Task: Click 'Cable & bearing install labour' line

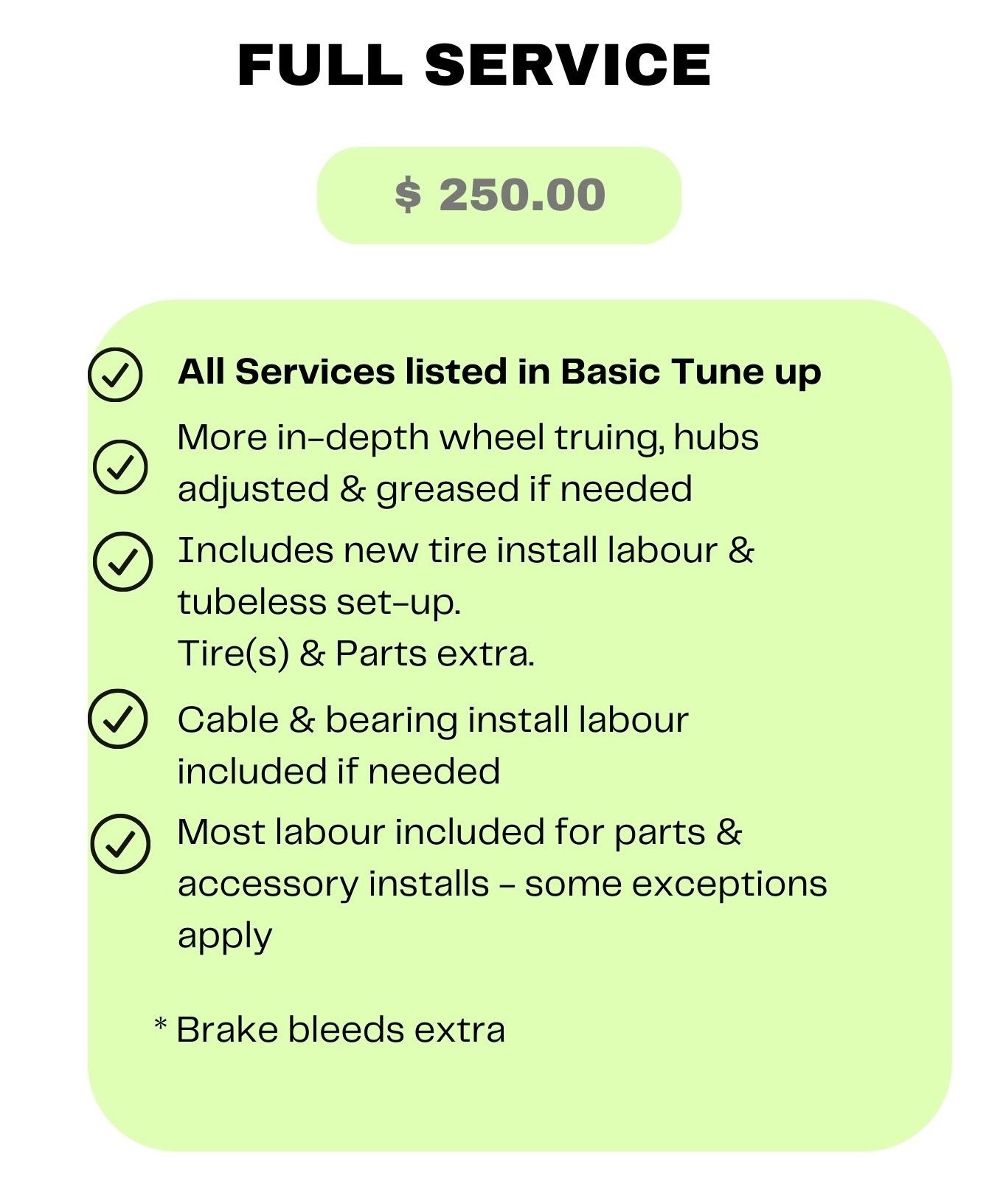Action: 433,721
